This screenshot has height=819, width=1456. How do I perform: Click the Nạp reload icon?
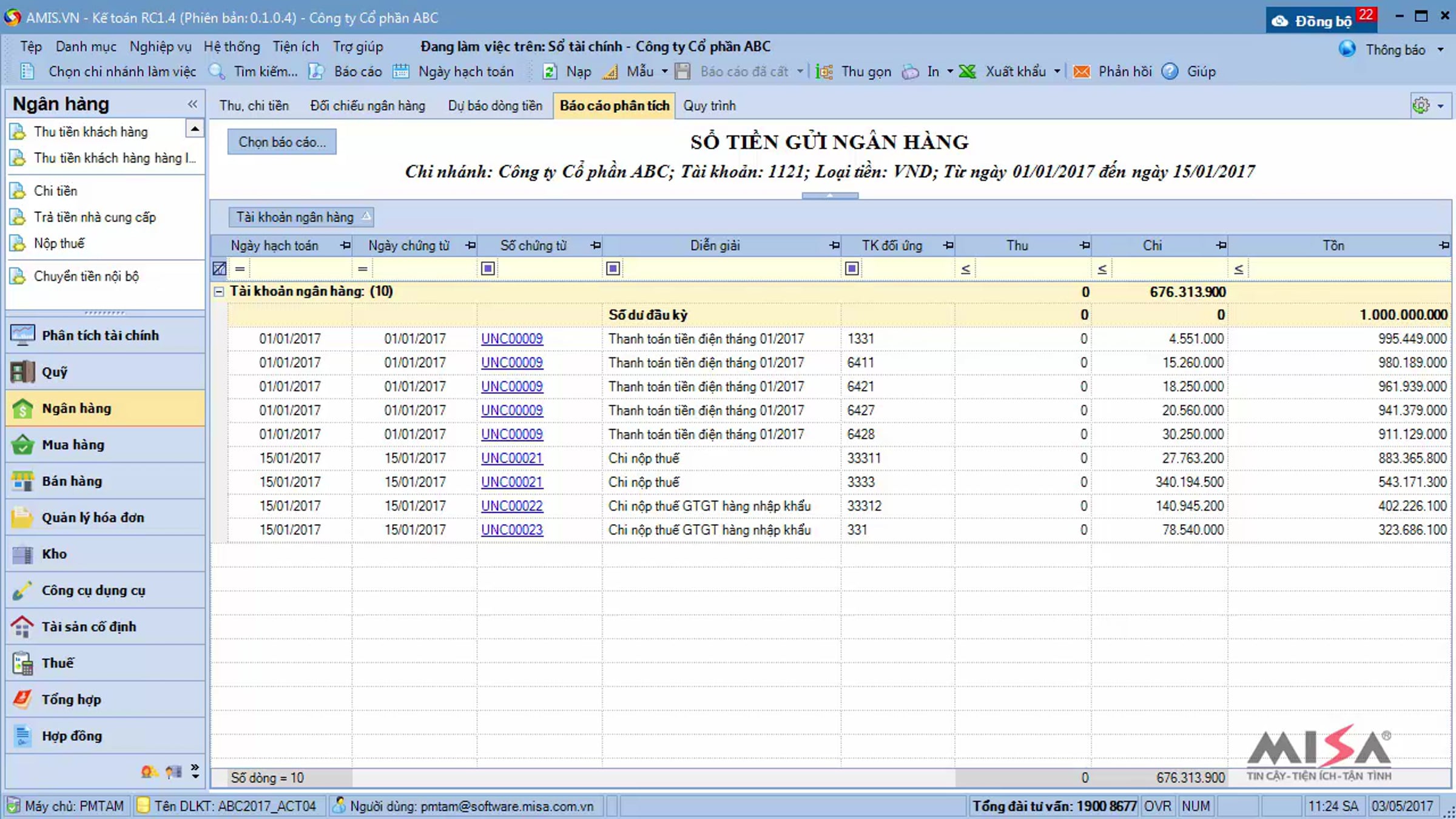click(550, 72)
